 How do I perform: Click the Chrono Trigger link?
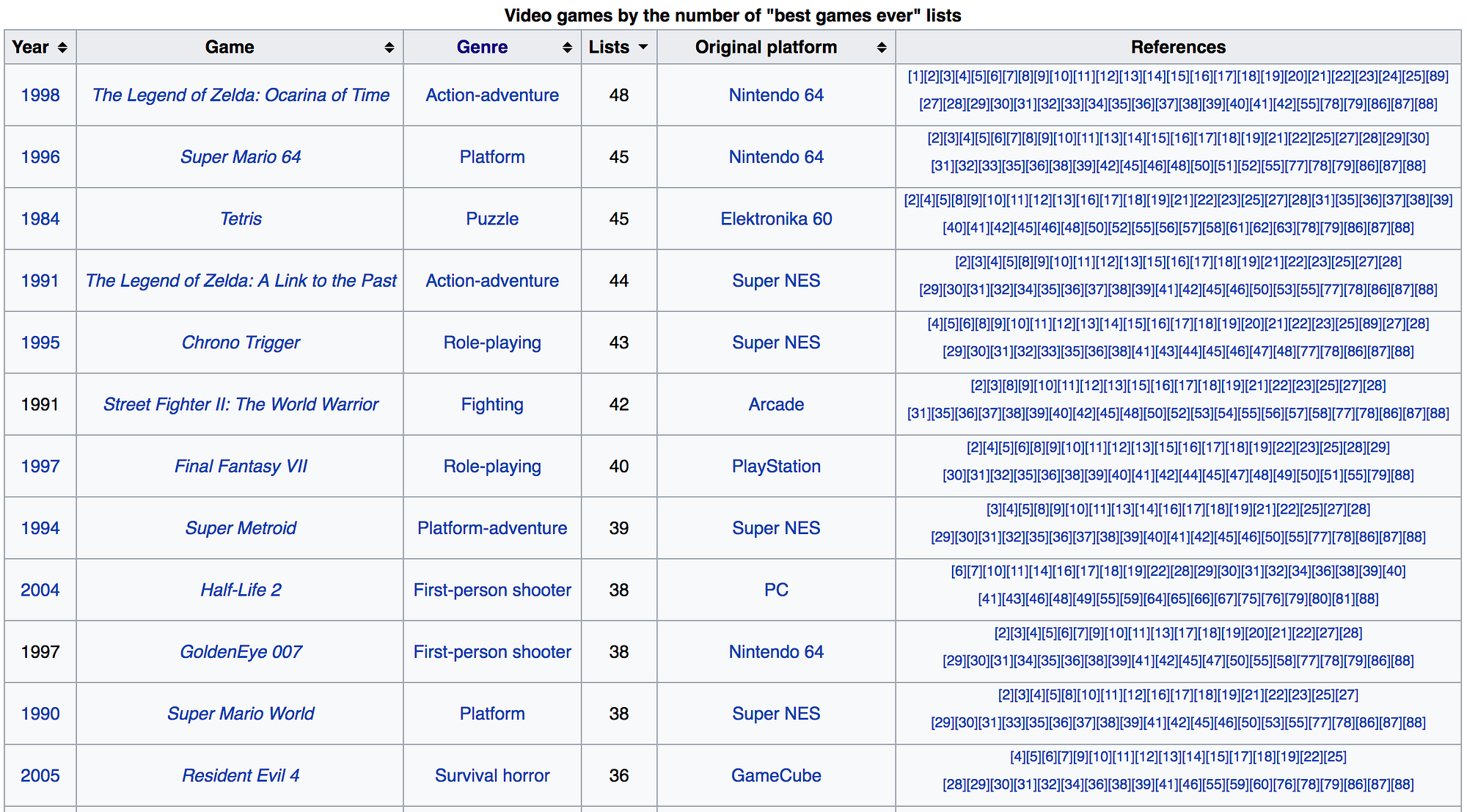coord(241,343)
